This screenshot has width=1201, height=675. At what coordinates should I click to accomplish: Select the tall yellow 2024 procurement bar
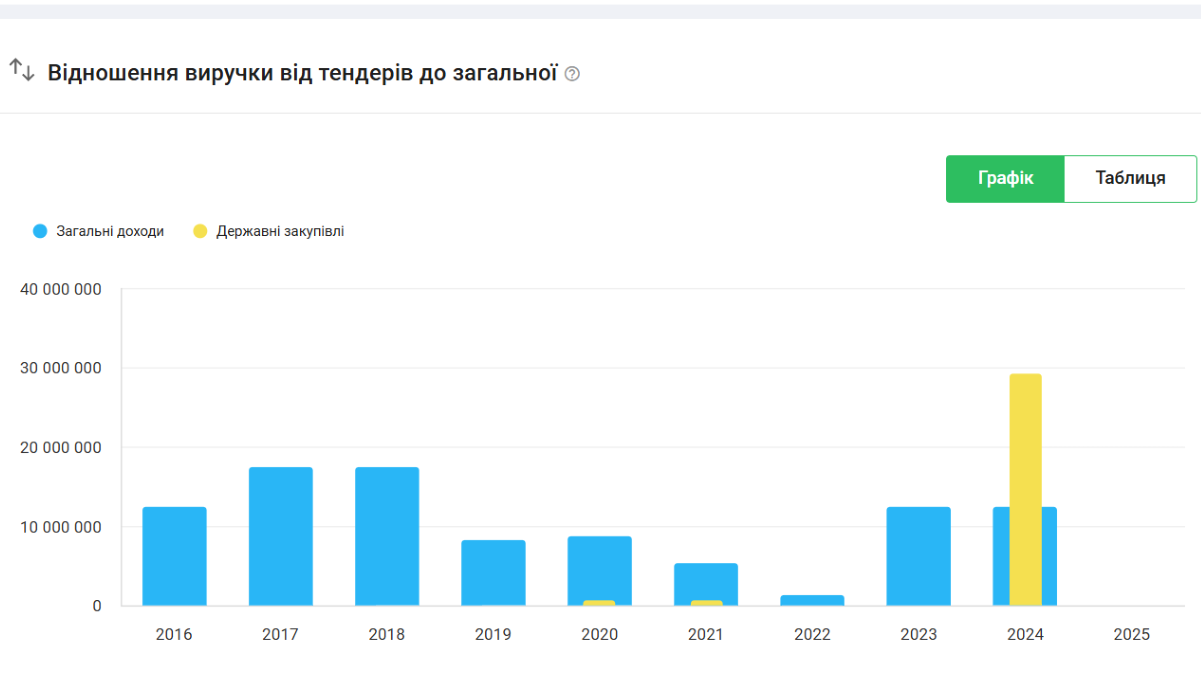pyautogui.click(x=1025, y=490)
